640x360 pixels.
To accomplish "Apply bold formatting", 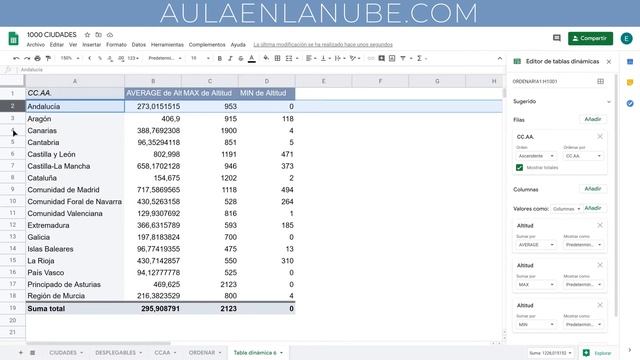I will pyautogui.click(x=220, y=58).
